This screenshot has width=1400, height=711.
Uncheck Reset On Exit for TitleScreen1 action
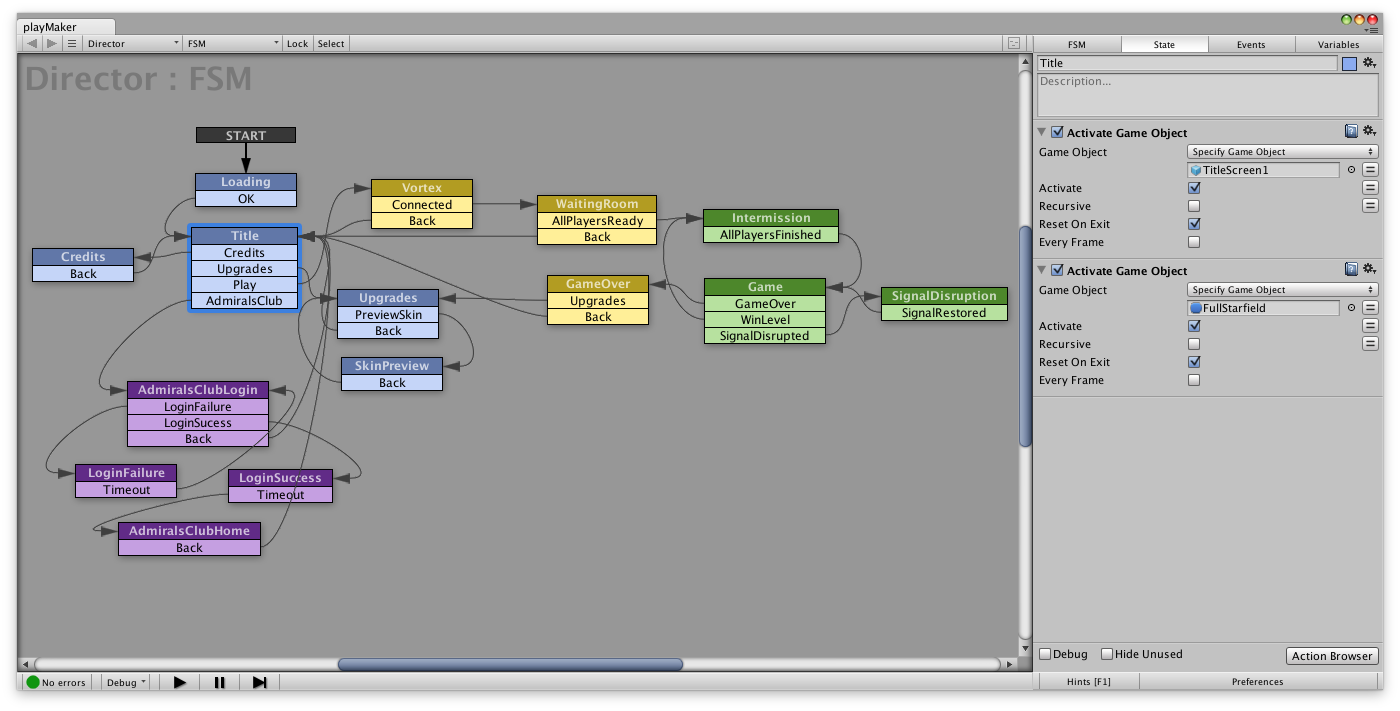click(1194, 224)
